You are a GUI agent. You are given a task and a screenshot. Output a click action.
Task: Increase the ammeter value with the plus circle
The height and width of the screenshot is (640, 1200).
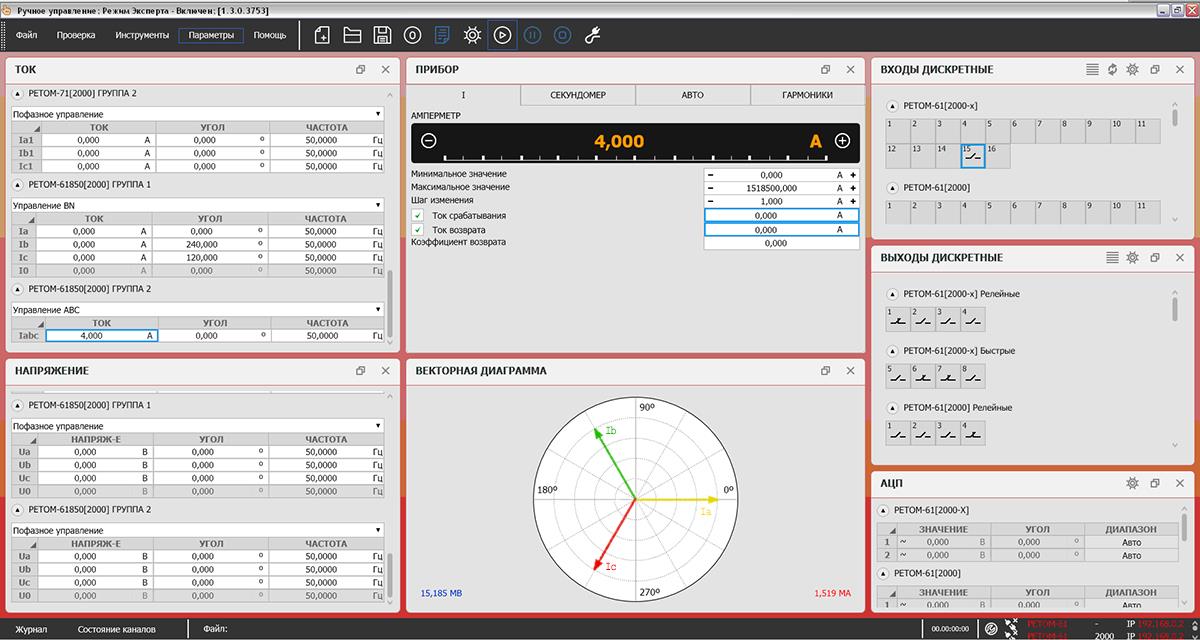[x=842, y=141]
